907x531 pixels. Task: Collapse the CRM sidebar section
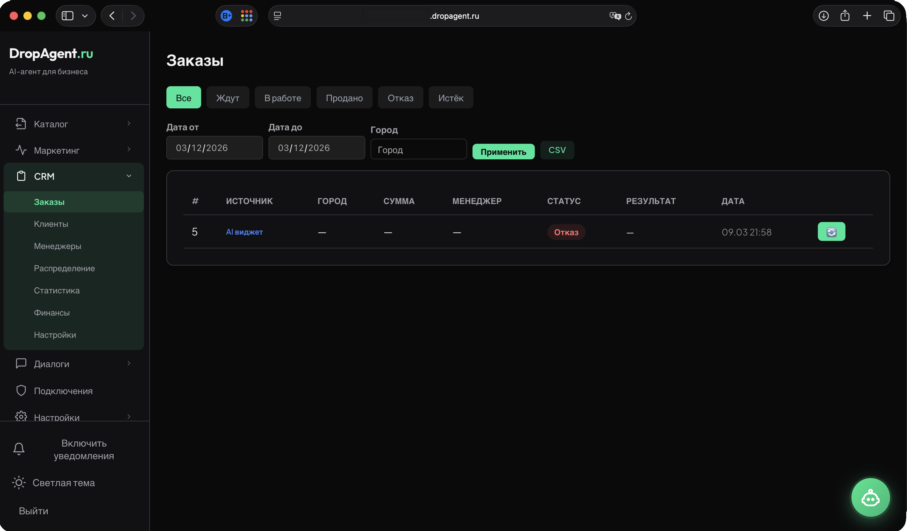tap(128, 176)
